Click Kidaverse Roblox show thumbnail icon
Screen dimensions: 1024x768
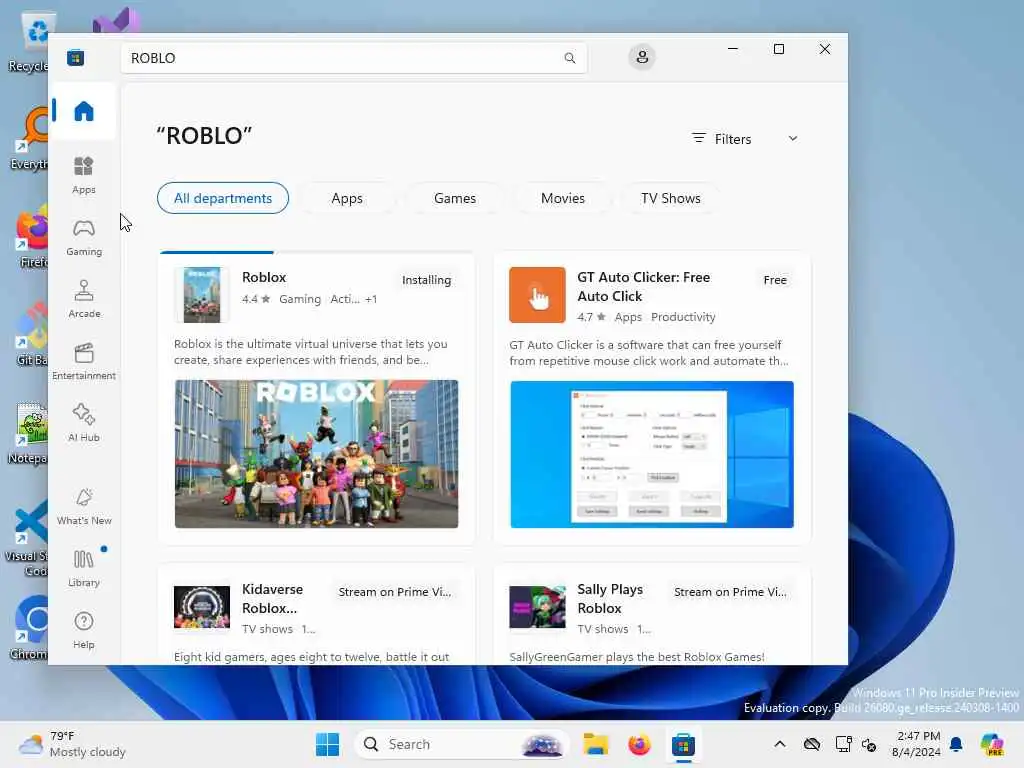(x=202, y=607)
